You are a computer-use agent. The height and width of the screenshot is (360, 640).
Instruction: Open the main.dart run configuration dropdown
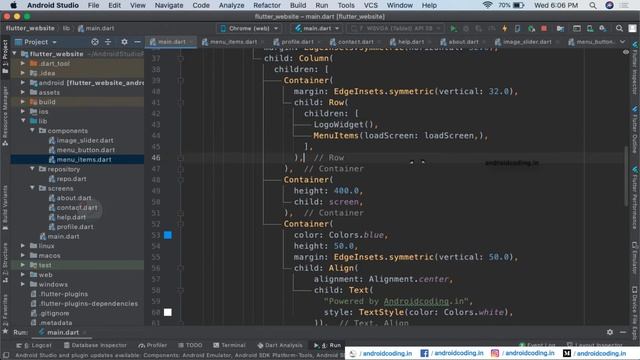317,29
